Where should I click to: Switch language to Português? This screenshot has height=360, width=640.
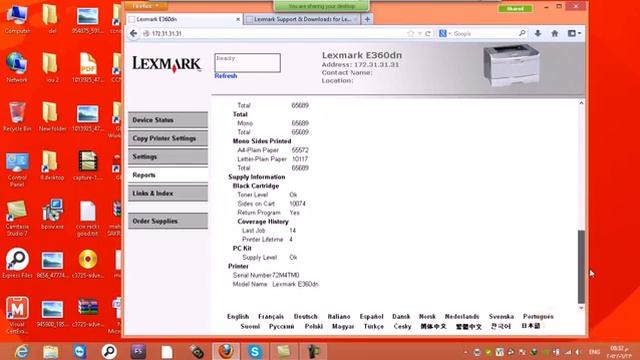tap(538, 316)
